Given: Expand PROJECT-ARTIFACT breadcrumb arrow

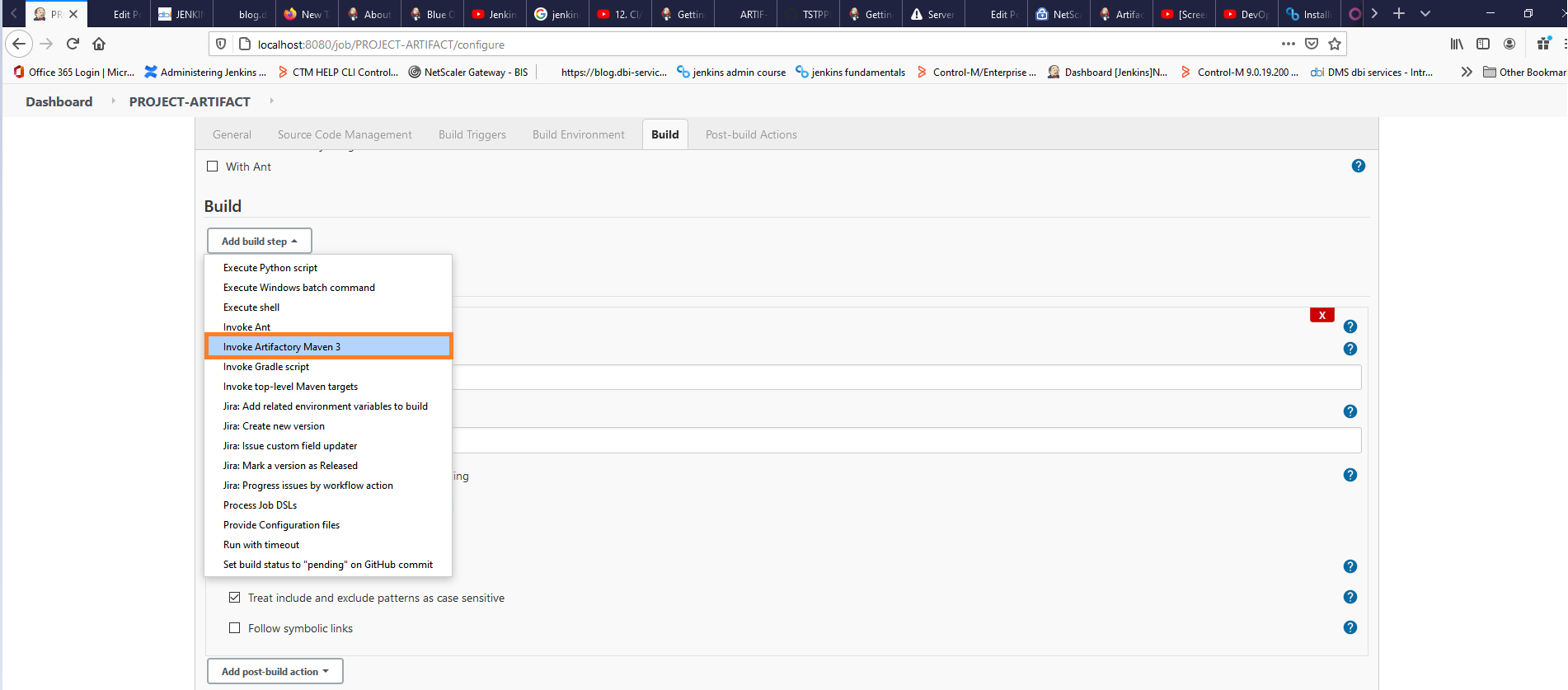Looking at the screenshot, I should 271,101.
